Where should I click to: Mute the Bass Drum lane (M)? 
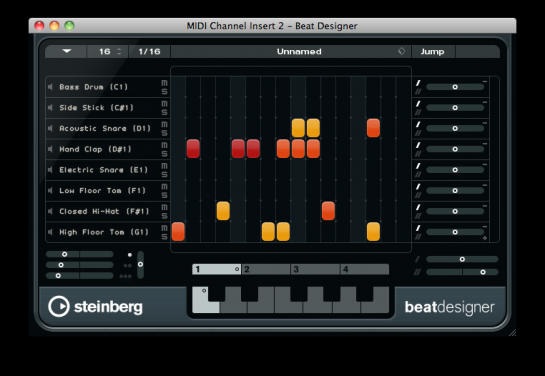(x=164, y=83)
